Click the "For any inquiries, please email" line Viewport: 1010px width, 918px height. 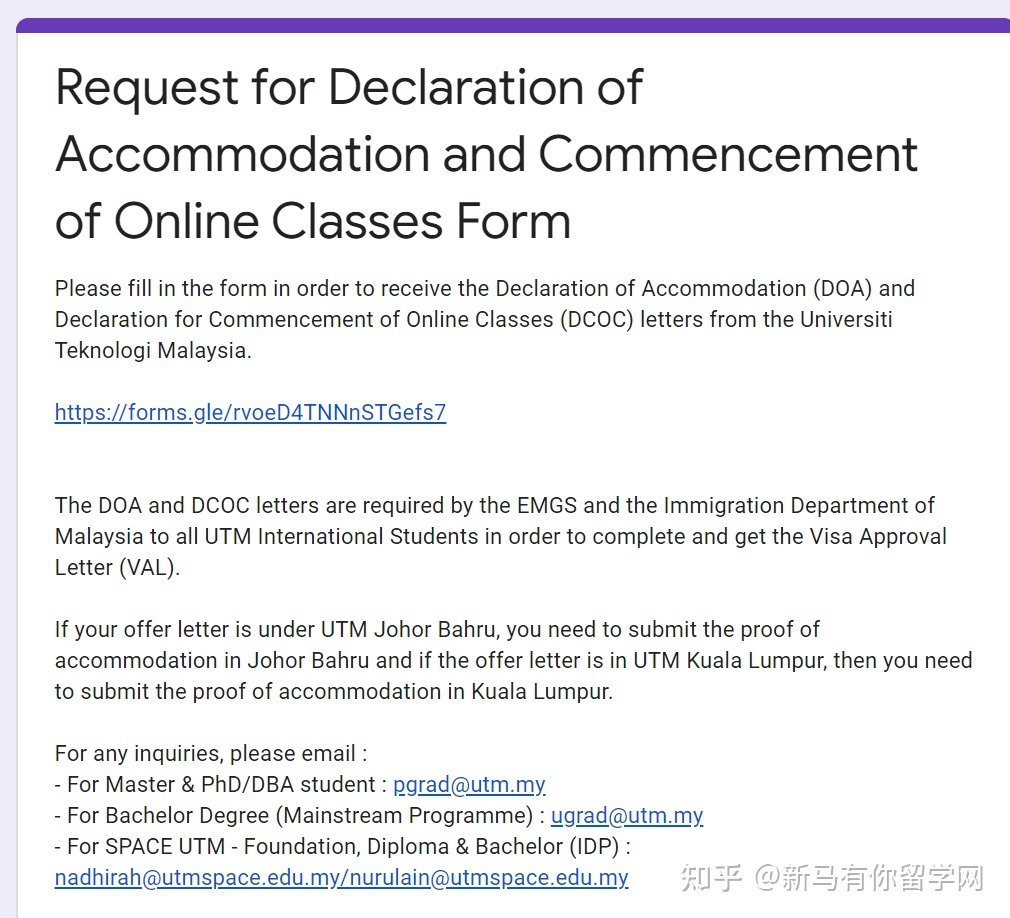click(210, 754)
